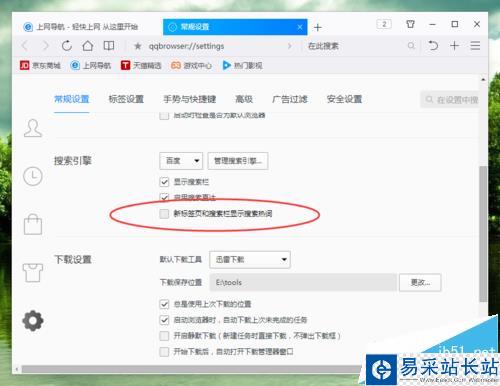Click the scroll-up arrow of the vertical scrollbar

[483, 80]
